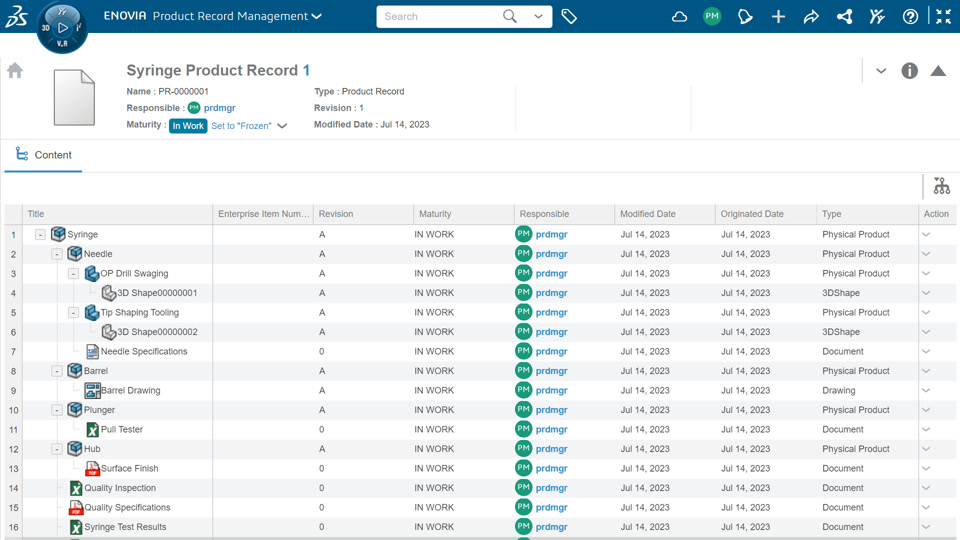This screenshot has height=540, width=960.
Task: Collapse the Barrel tree node
Action: (57, 371)
